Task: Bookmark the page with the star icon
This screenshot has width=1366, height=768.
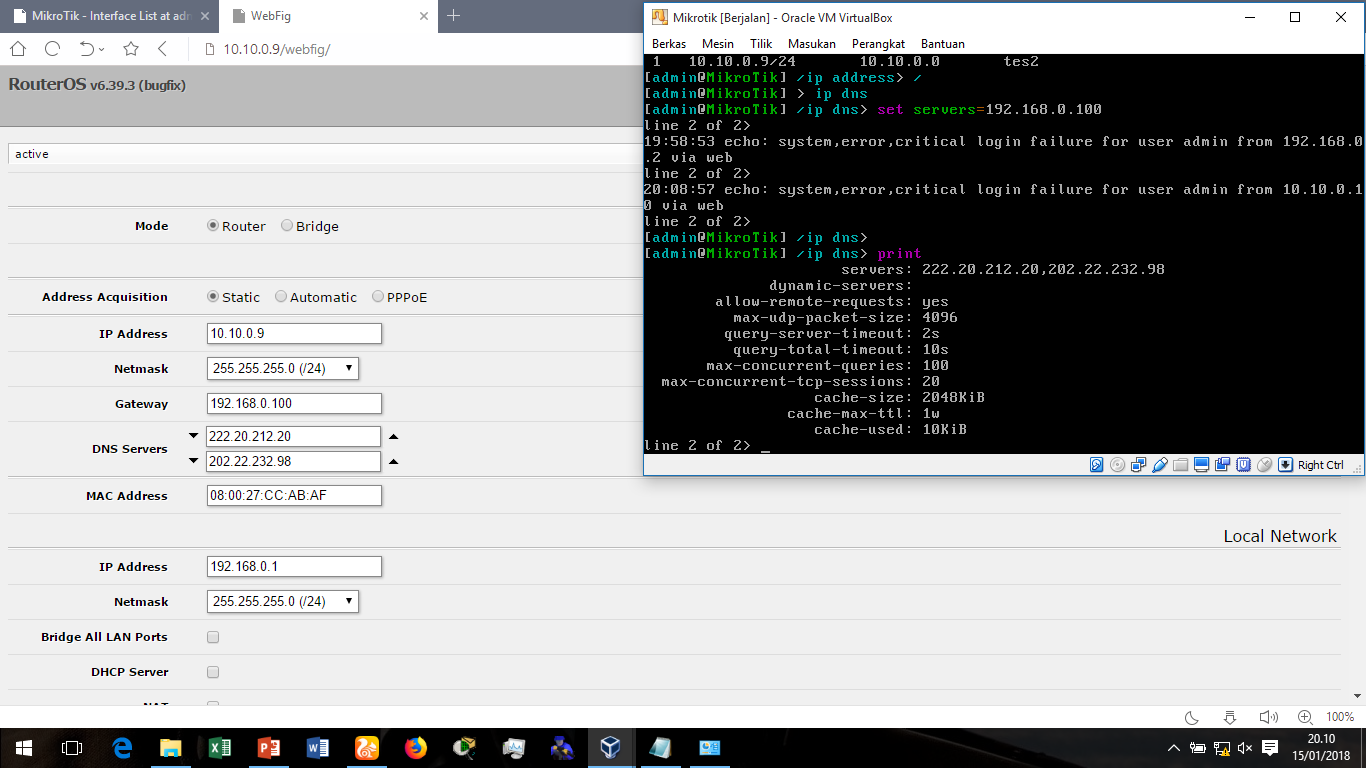Action: [131, 49]
